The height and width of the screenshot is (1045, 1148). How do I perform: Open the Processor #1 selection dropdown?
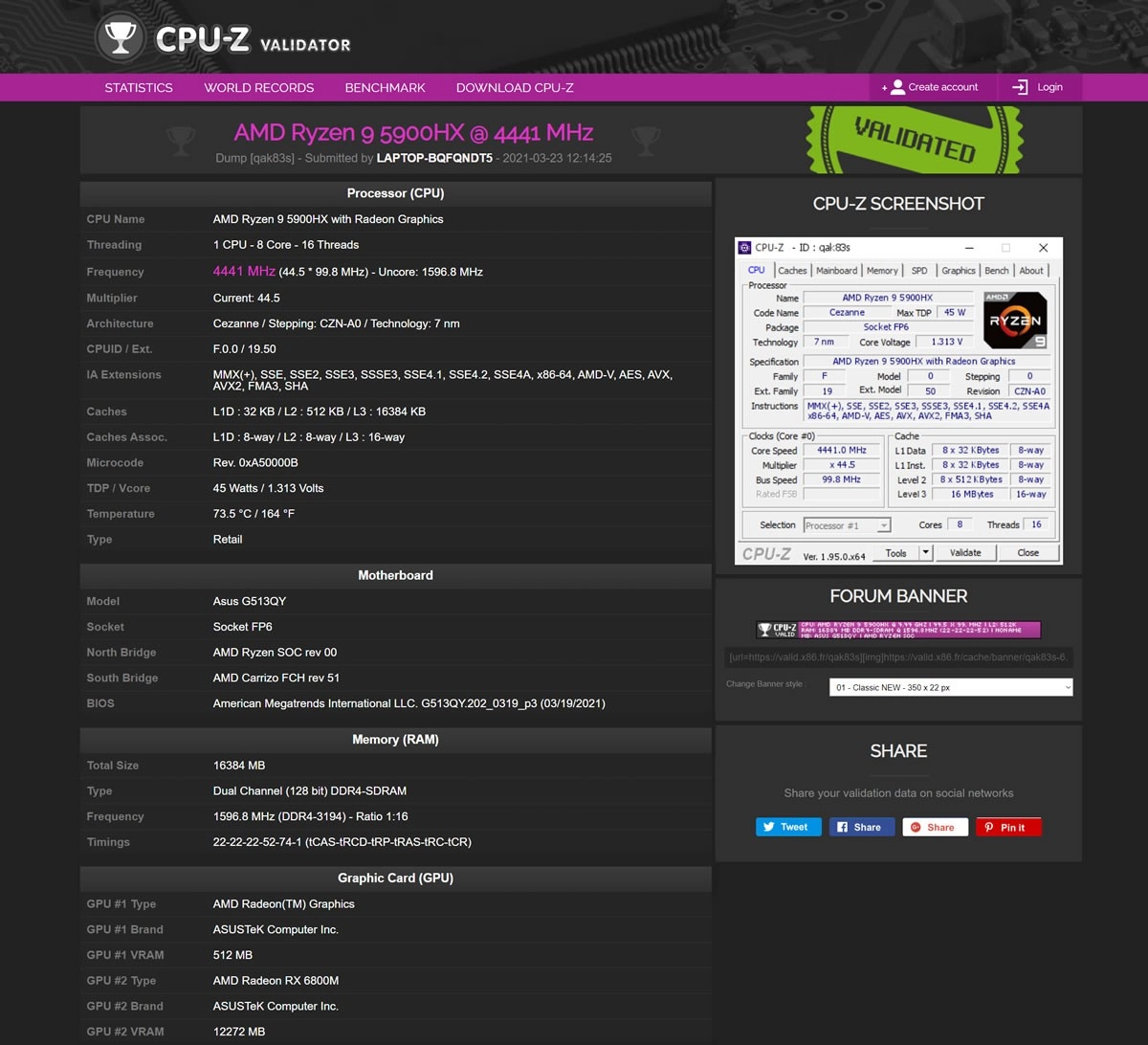click(x=847, y=525)
